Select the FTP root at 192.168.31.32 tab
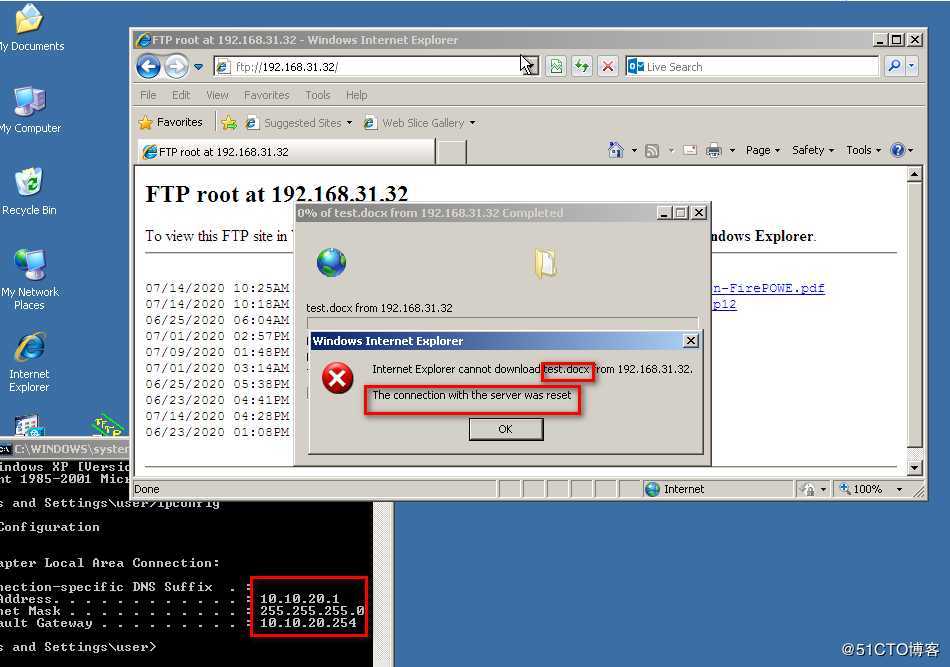Viewport: 950px width, 667px height. click(x=287, y=151)
